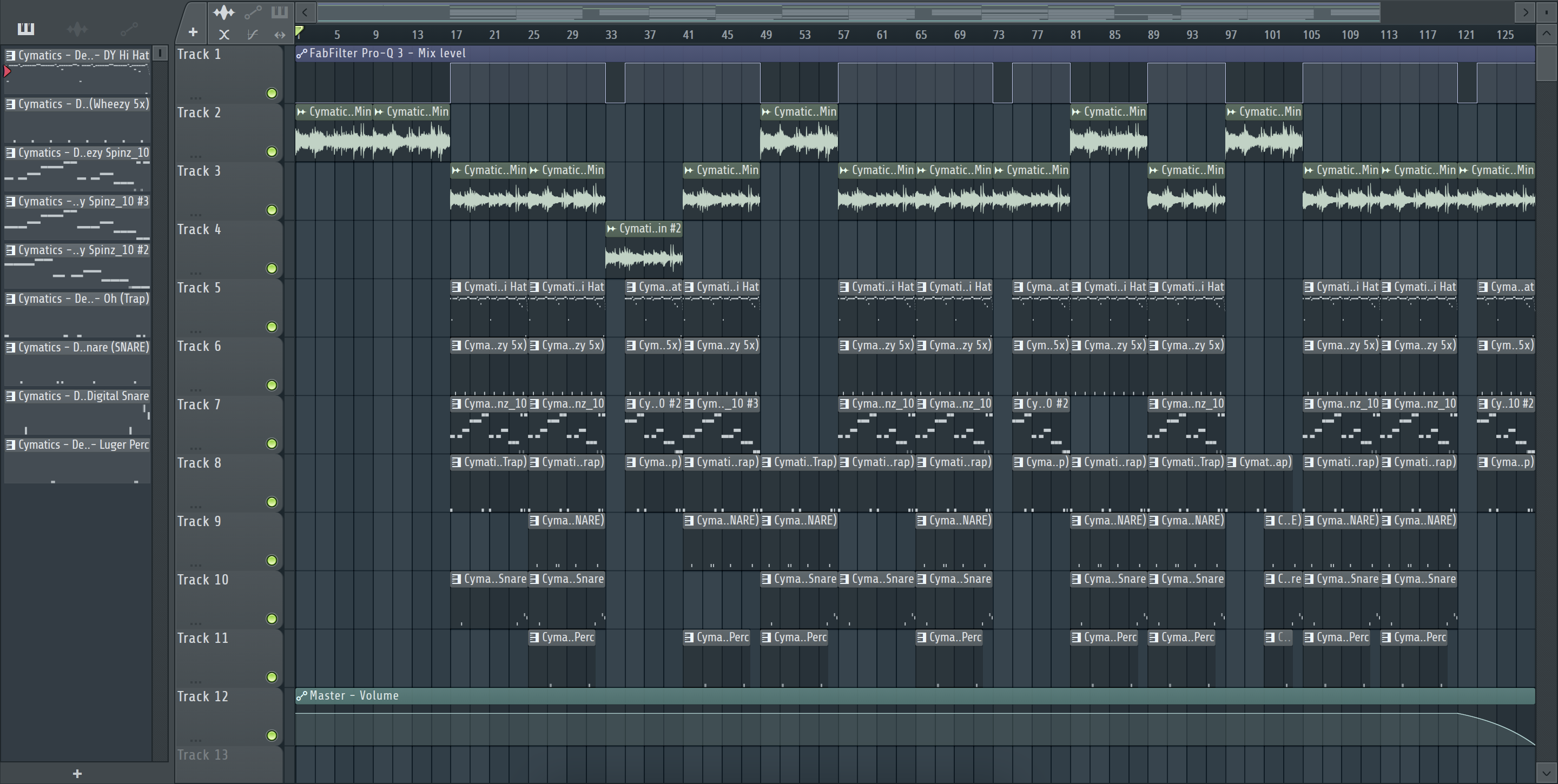Open the first Perc clip menu on Track 11
The height and width of the screenshot is (784, 1558).
click(534, 637)
